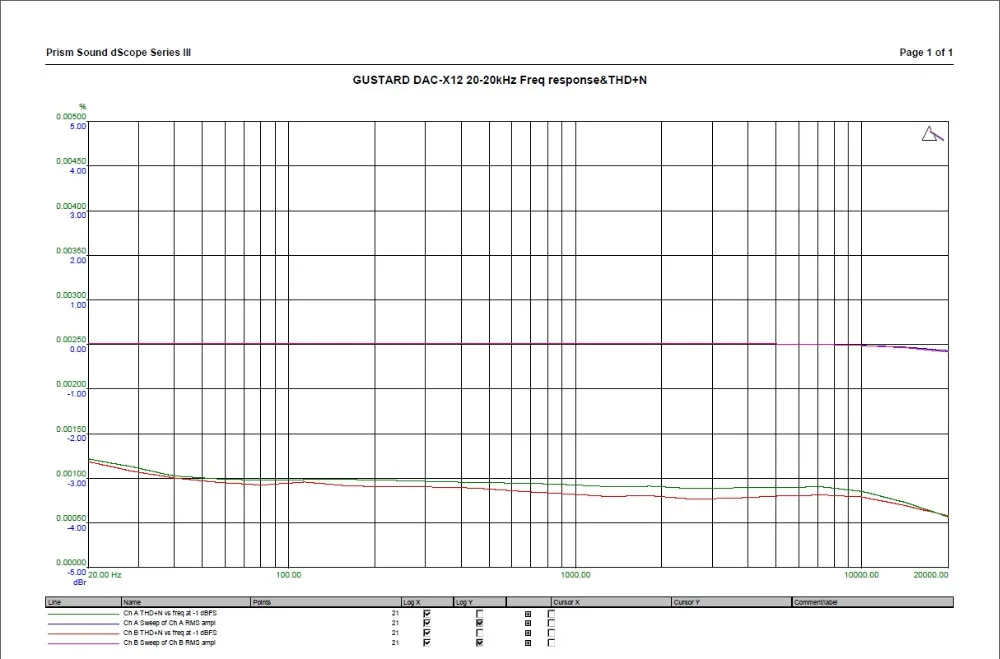This screenshot has height=659, width=1000.
Task: Click the blue '-3.00' y-axis label
Action: tap(77, 484)
